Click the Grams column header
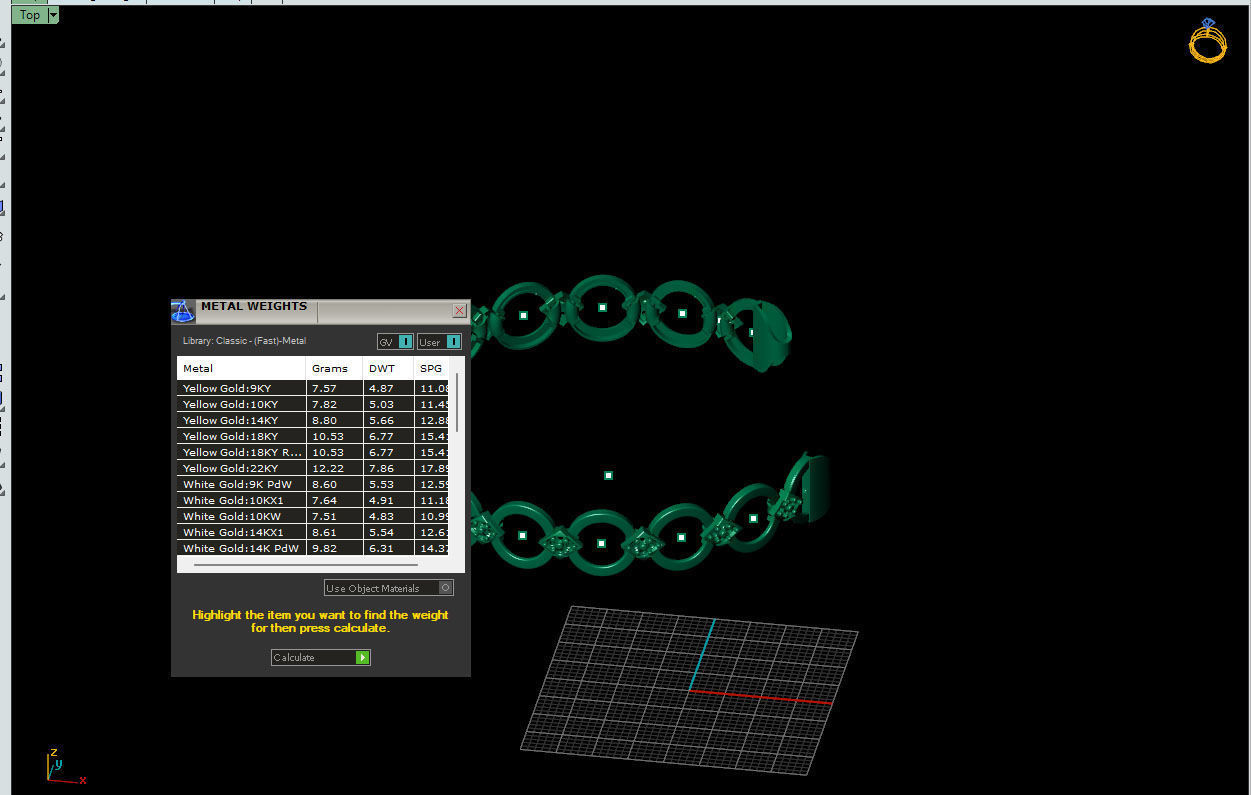Viewport: 1251px width, 795px height. click(334, 368)
